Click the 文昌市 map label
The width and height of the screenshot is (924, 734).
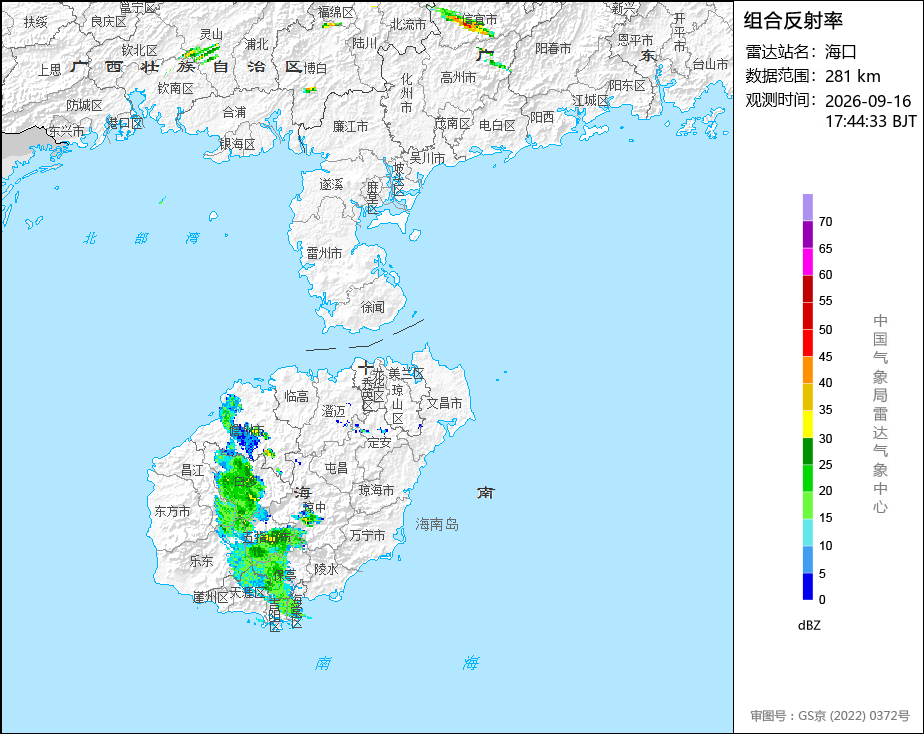[x=444, y=403]
